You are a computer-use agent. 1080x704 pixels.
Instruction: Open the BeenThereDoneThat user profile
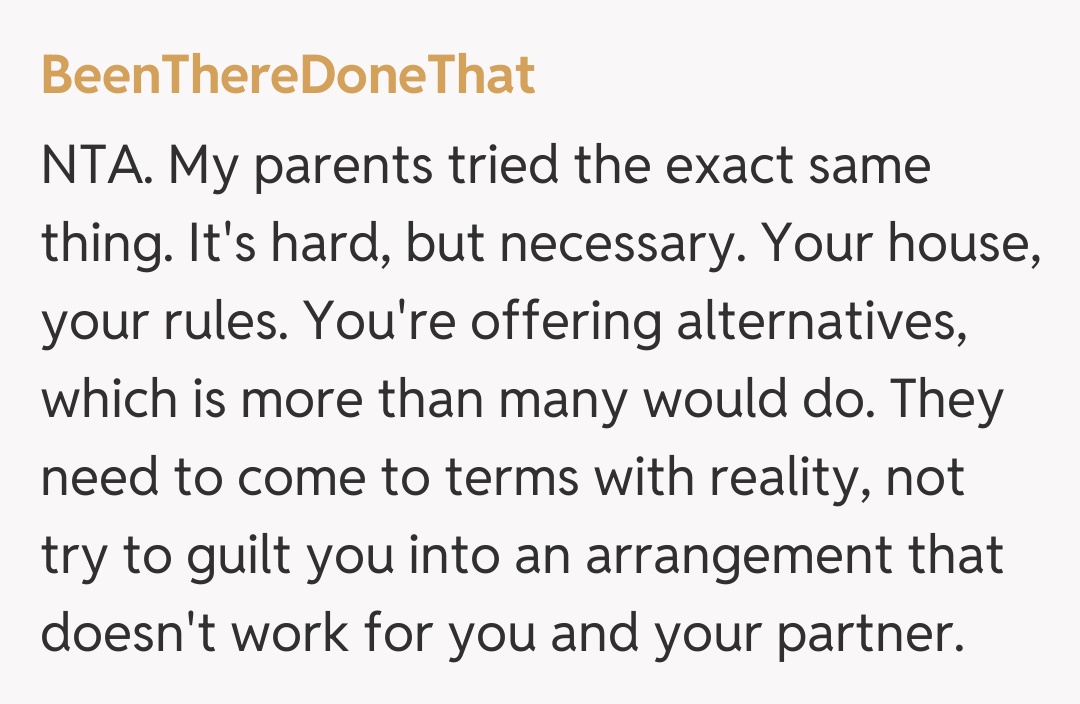click(288, 76)
